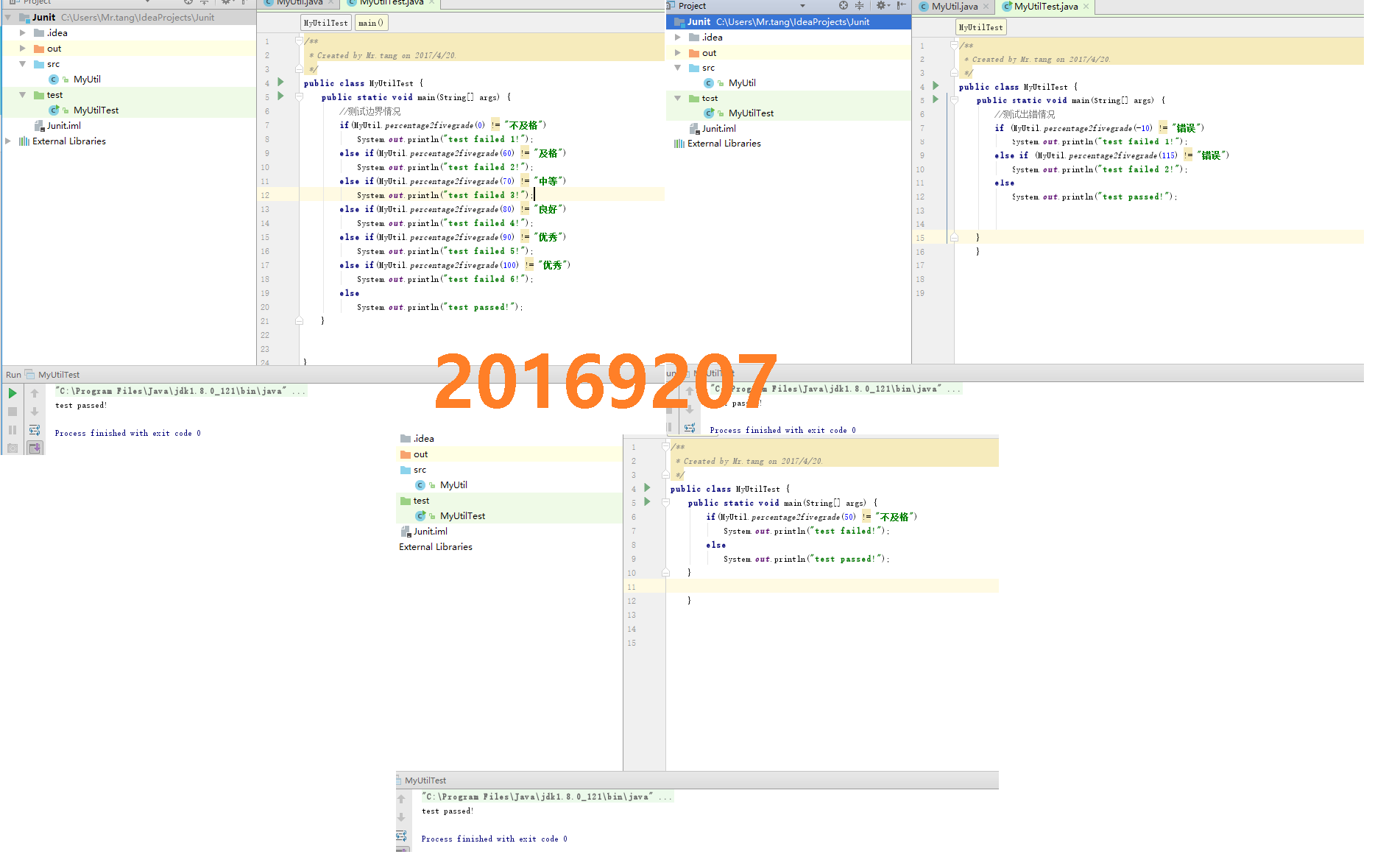Run main from gutter line 5 in right editor
Screen dimensions: 1400x860
click(936, 99)
